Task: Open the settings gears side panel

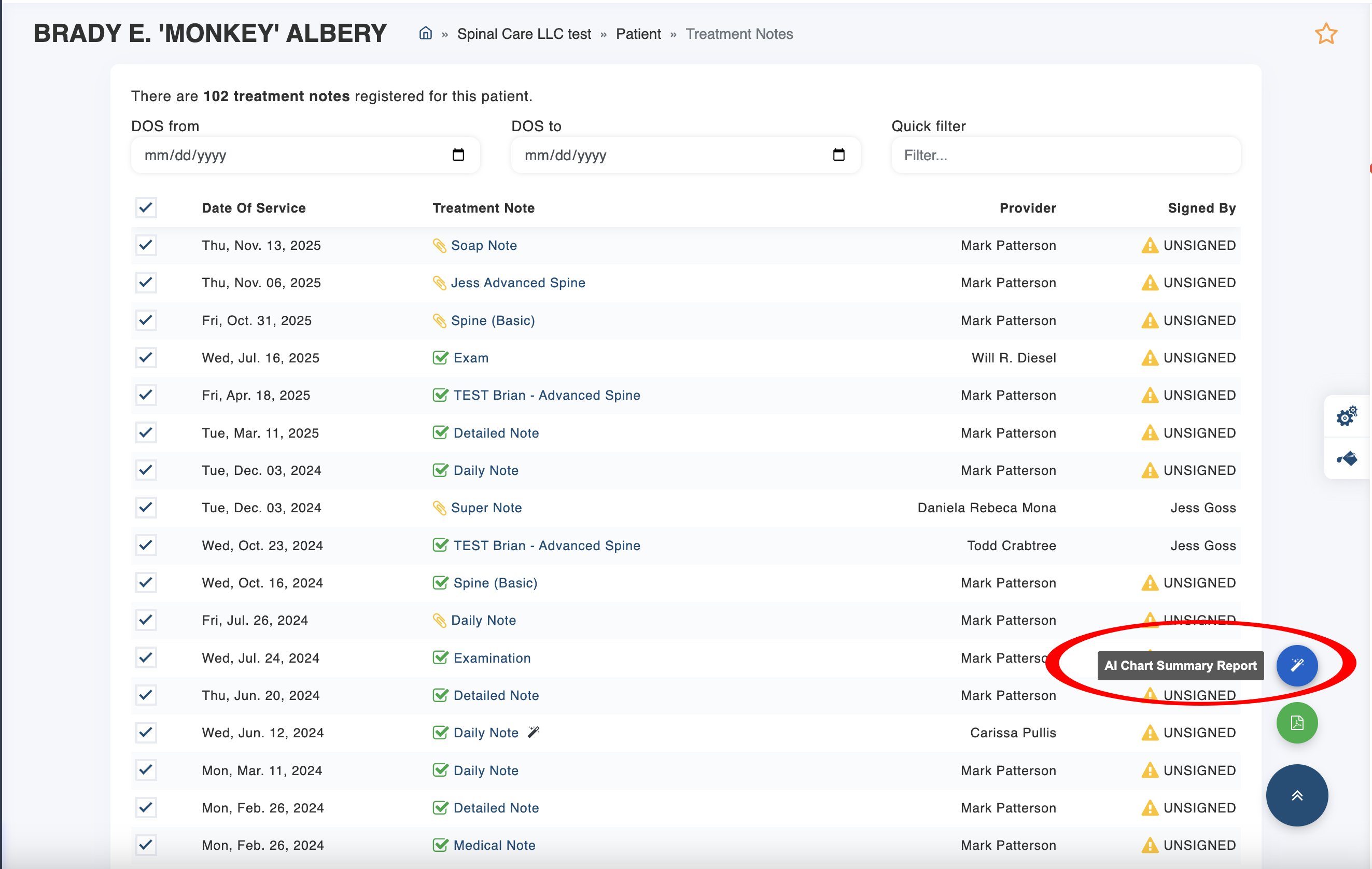Action: coord(1347,416)
